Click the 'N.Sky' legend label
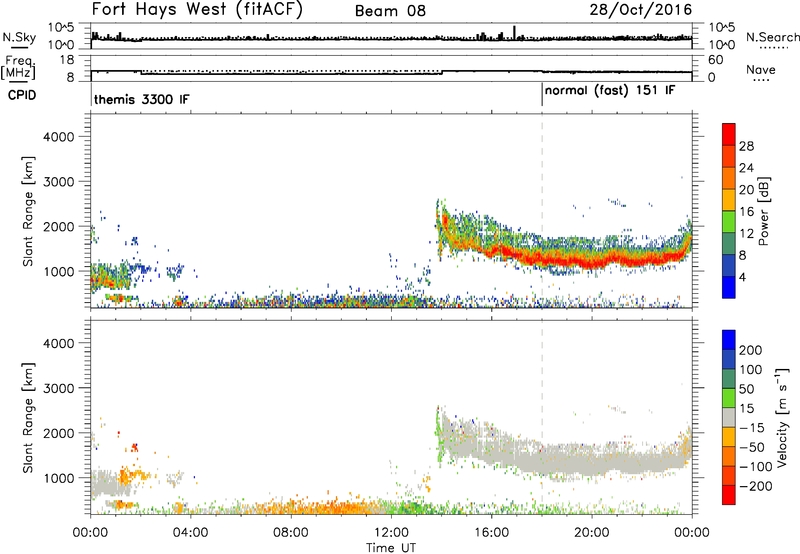This screenshot has width=800, height=554. [19, 38]
